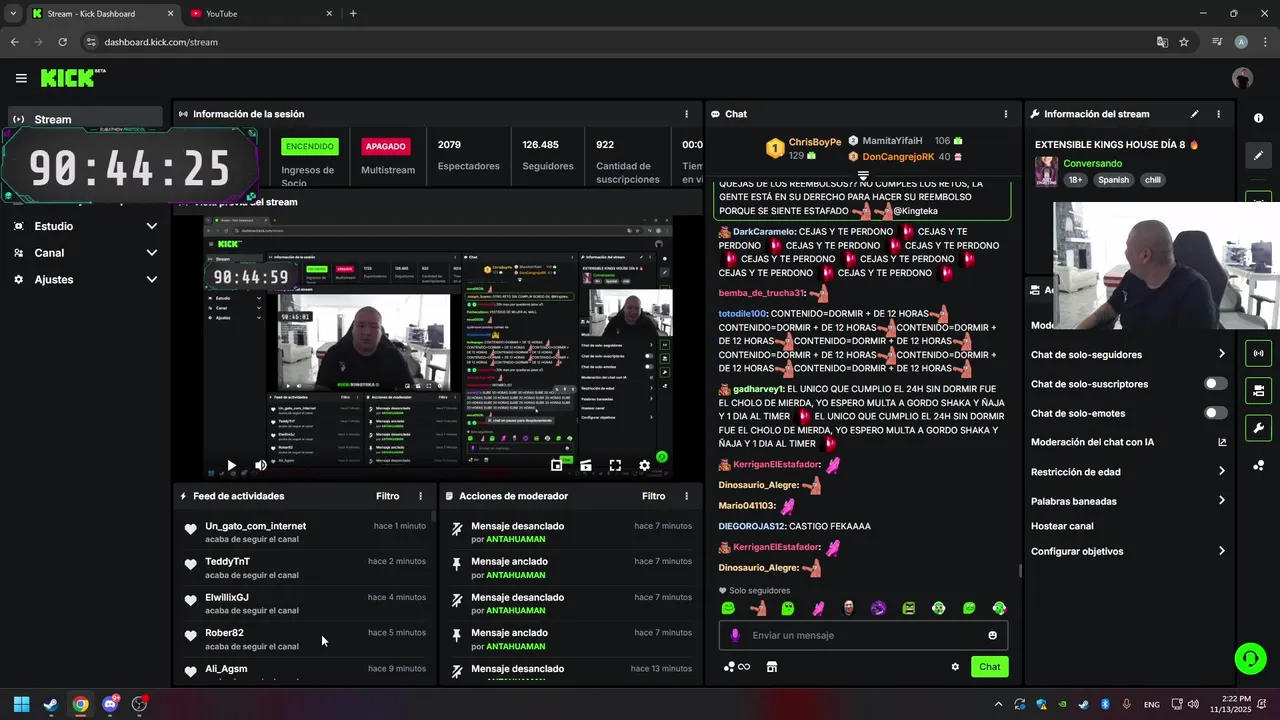Click the Hostear canal option
Screen dimensions: 1280x720
coord(1062,526)
